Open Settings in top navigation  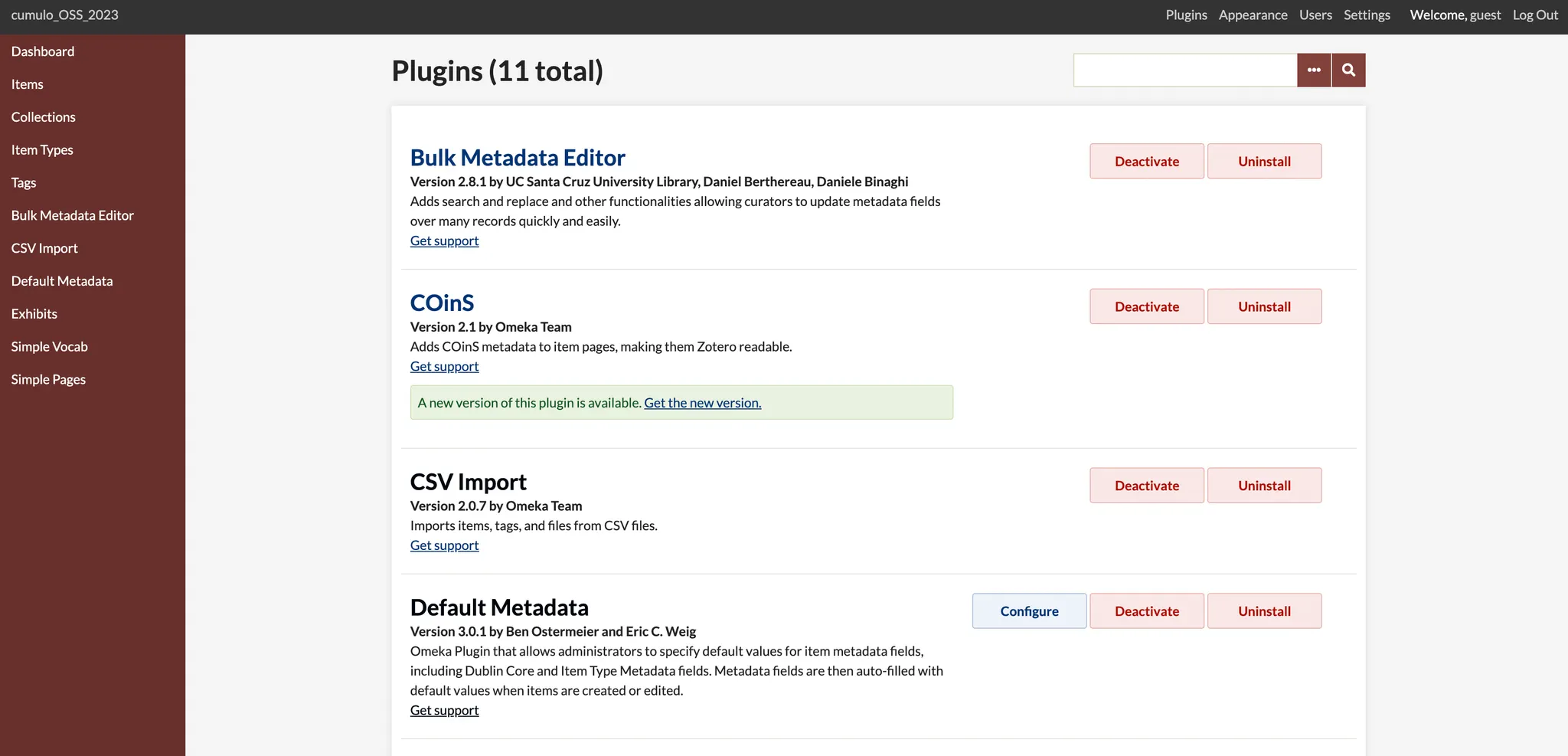1367,15
